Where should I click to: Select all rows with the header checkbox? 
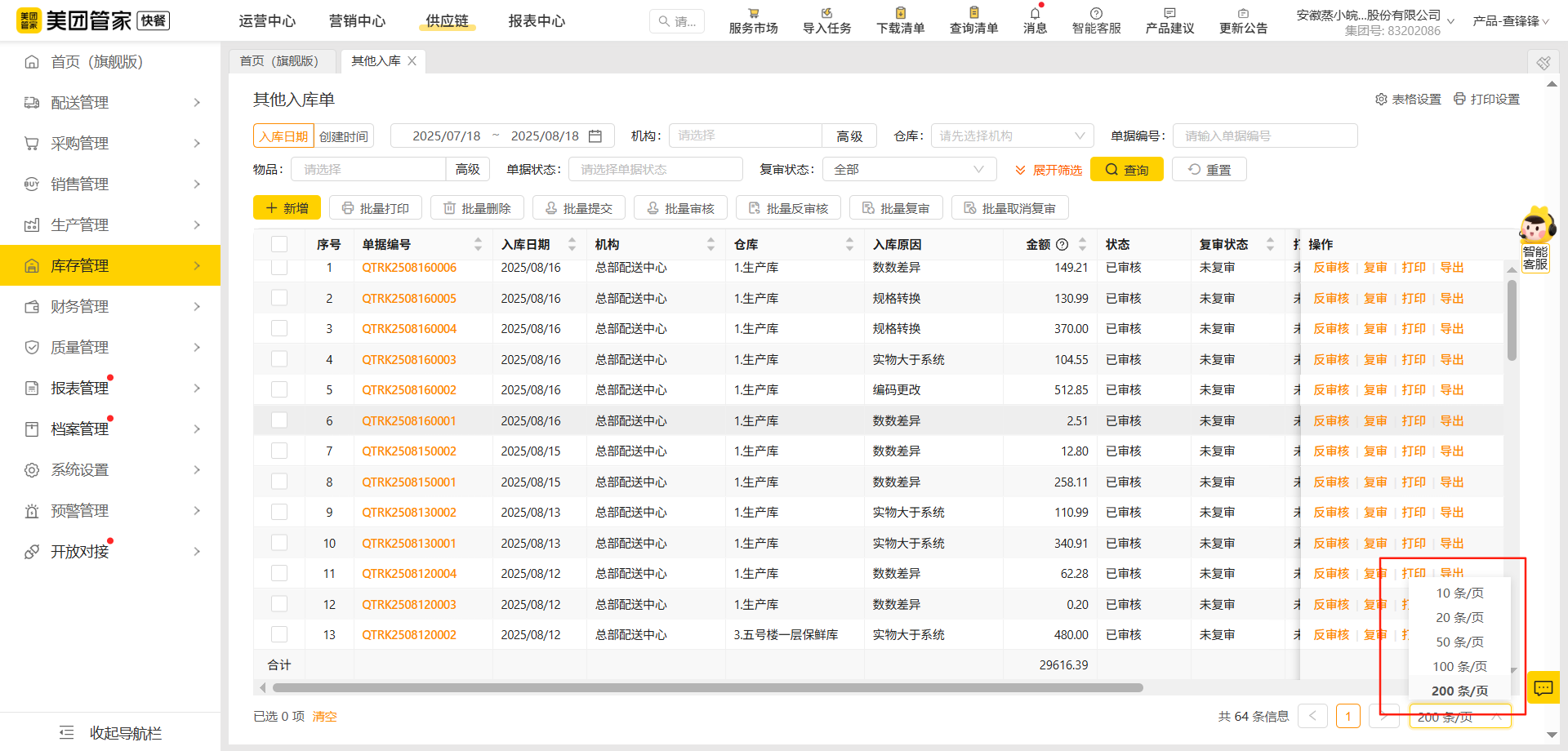[279, 243]
